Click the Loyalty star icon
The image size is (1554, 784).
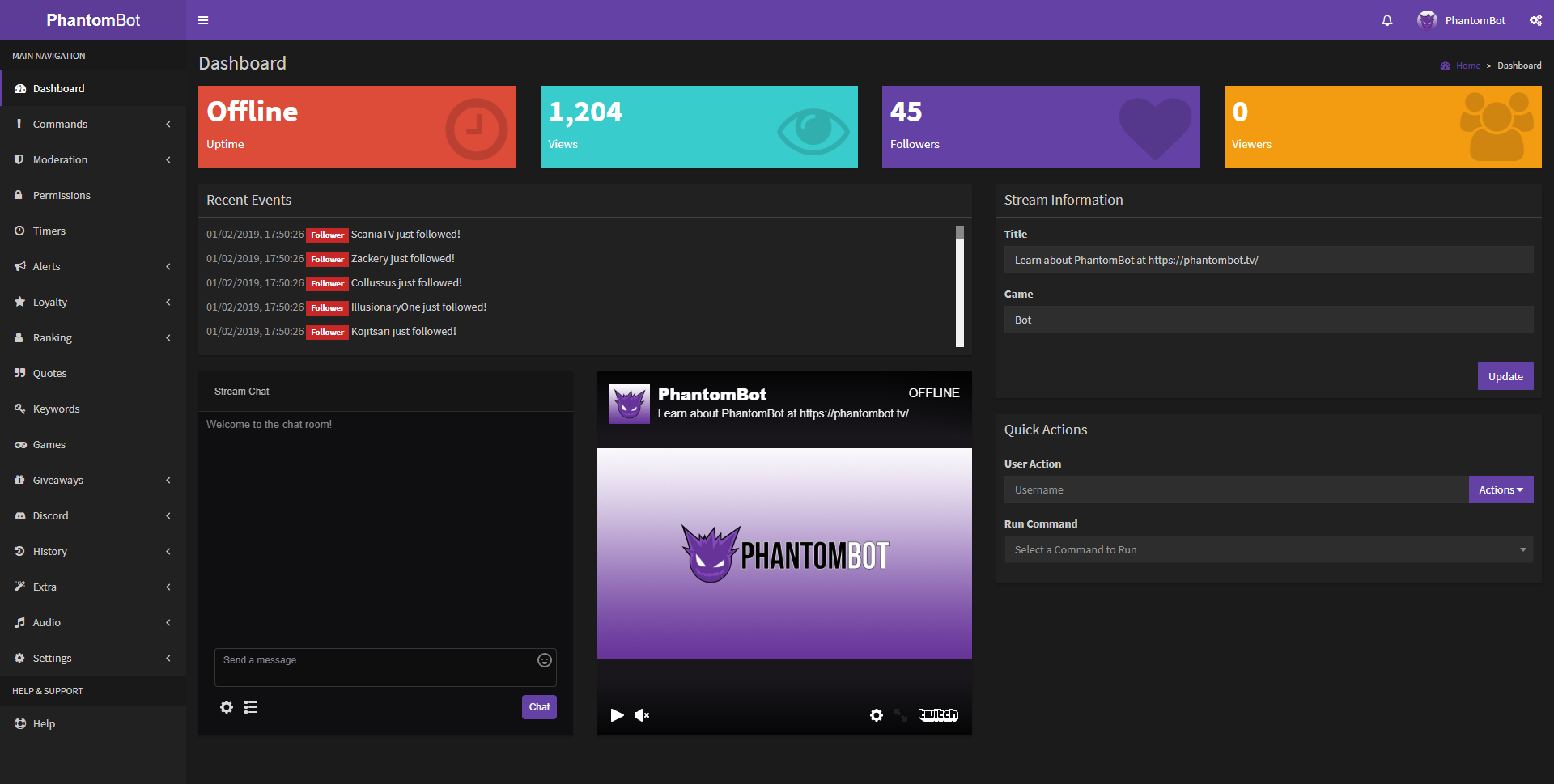click(x=20, y=302)
